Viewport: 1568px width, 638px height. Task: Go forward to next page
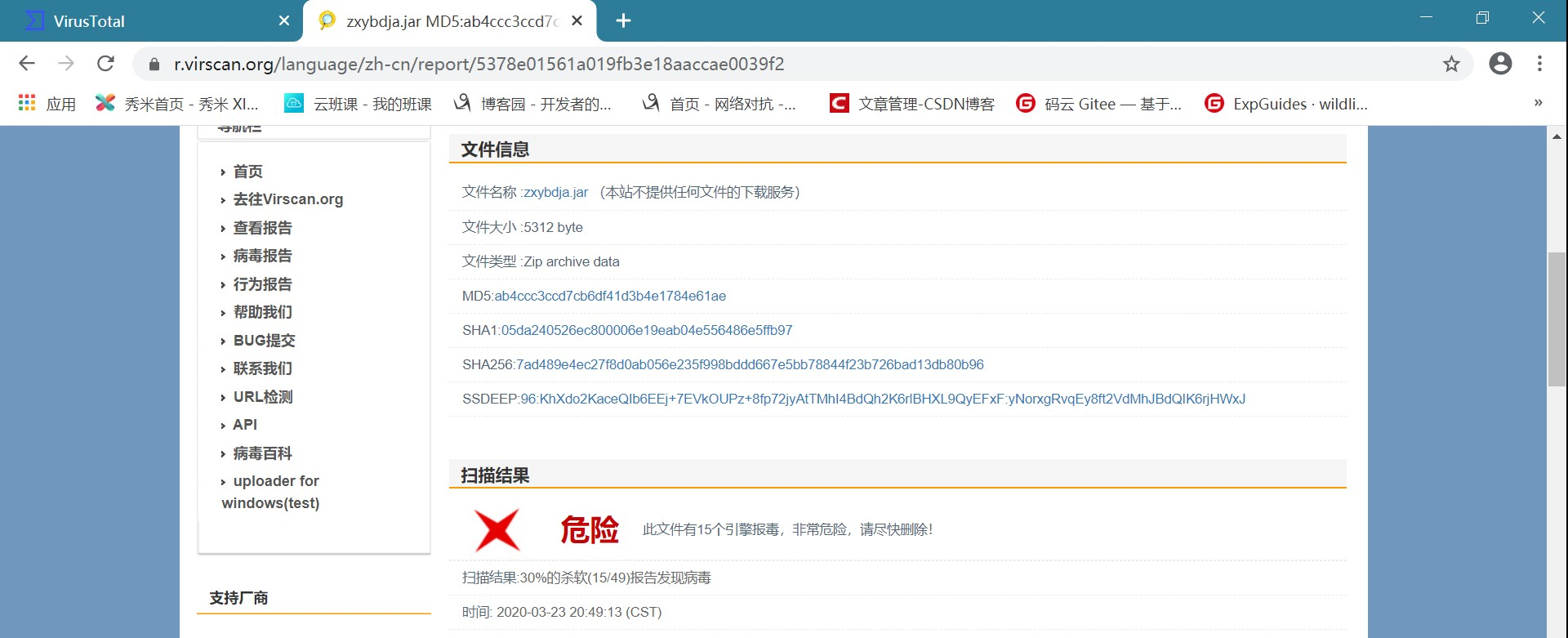point(66,64)
